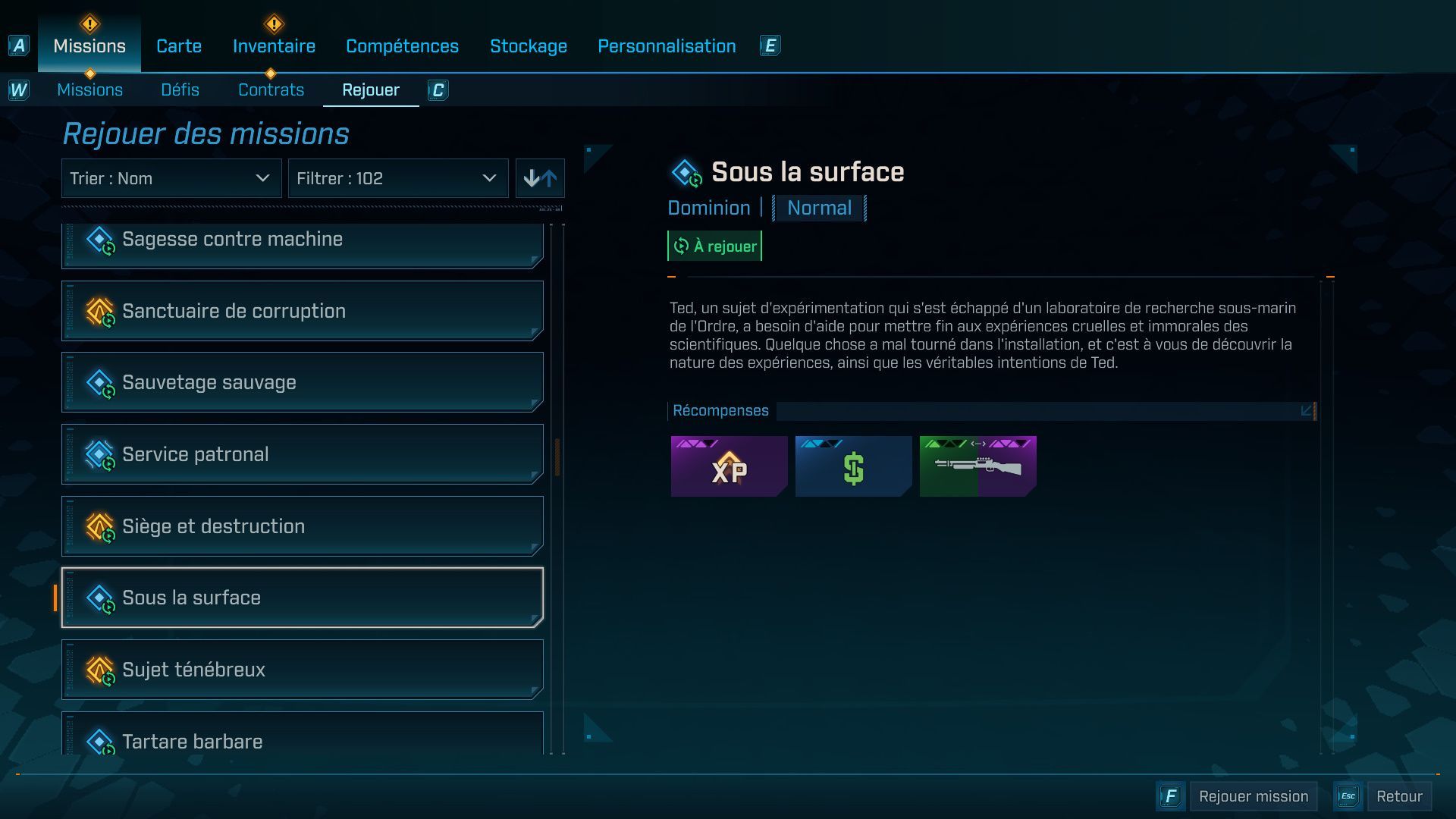Open the Trier : Nom dropdown
Screen dimensions: 1456x819
pyautogui.click(x=171, y=178)
